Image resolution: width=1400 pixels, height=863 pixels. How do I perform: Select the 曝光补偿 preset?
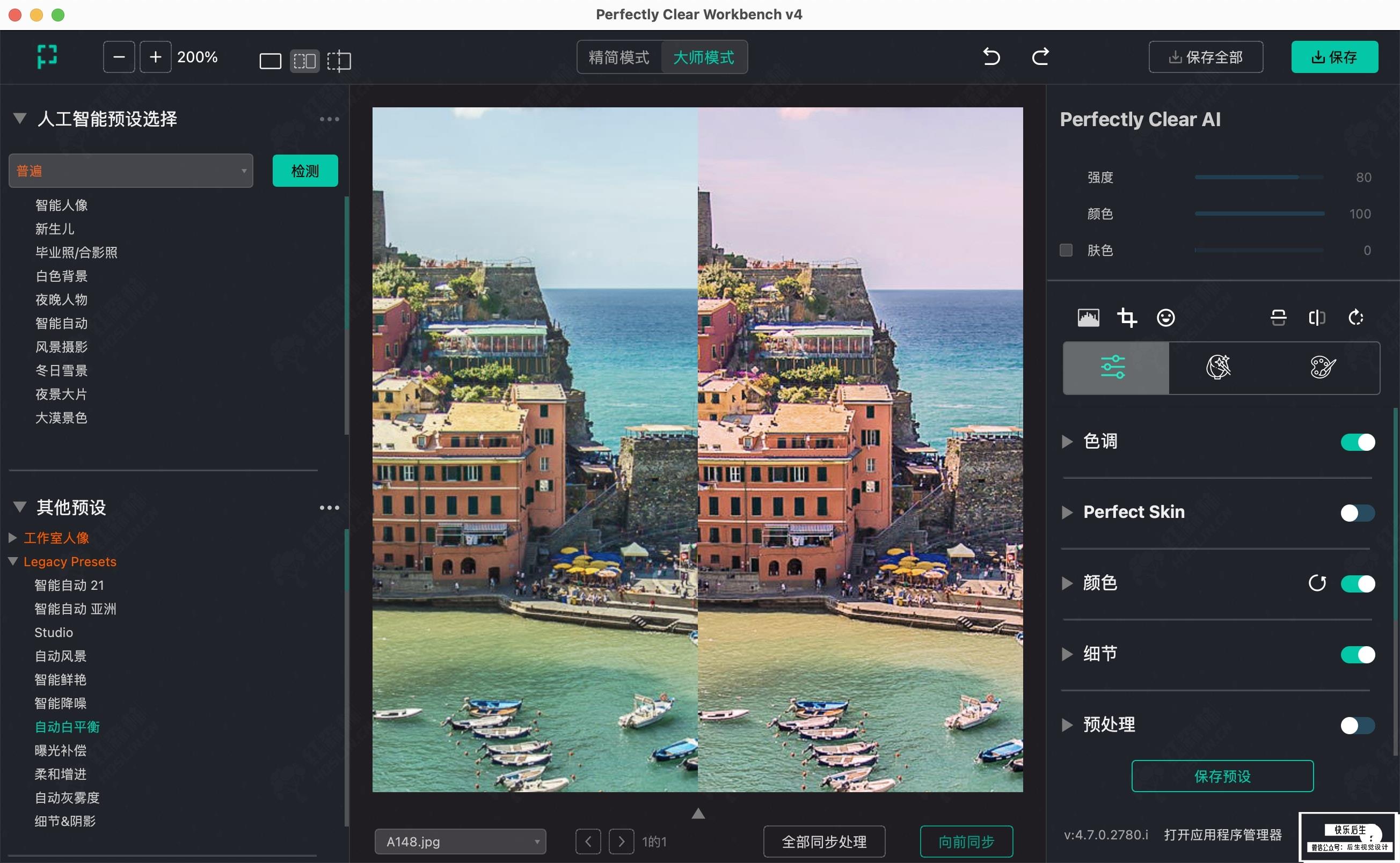point(61,750)
